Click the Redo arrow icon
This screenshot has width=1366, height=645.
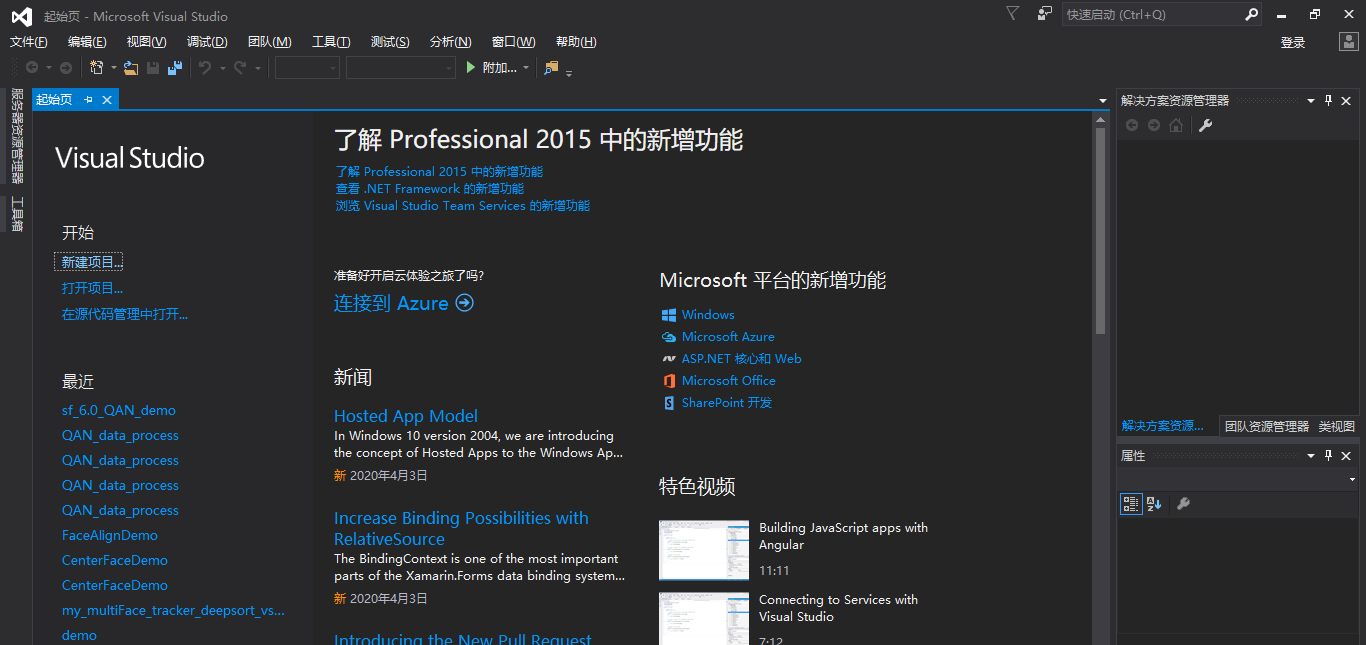(240, 67)
